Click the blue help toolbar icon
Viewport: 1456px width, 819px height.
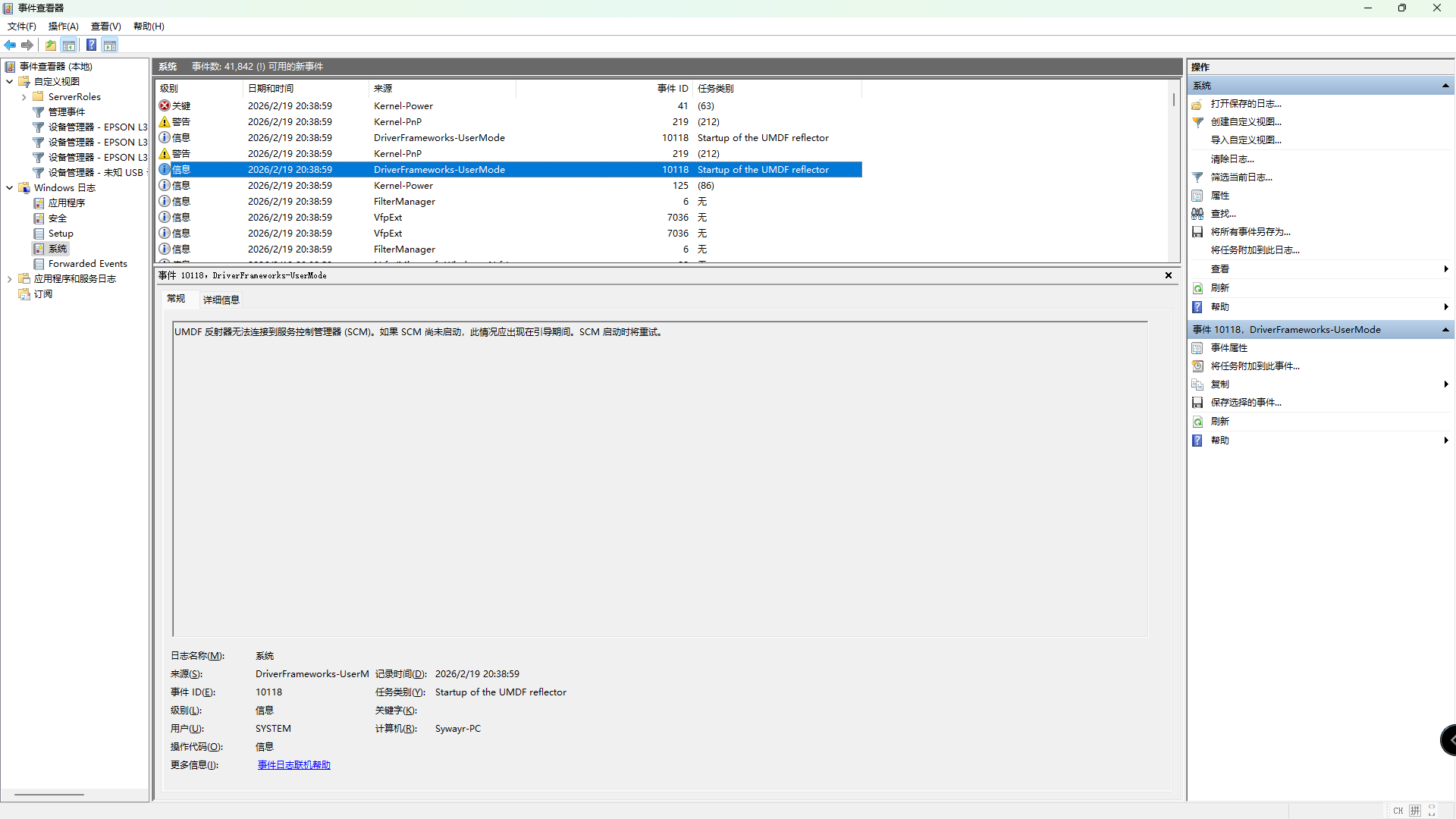point(91,45)
